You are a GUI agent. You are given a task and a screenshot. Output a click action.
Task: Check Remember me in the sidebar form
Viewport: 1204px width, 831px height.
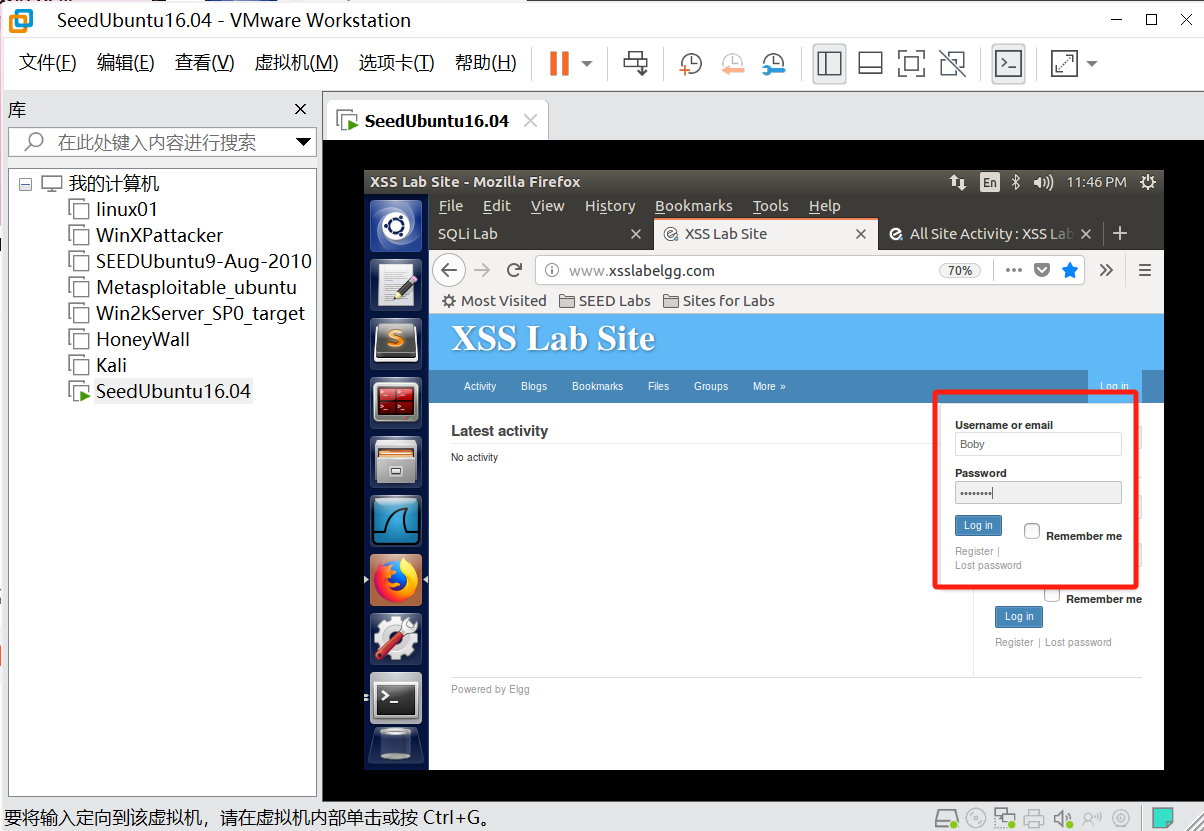[x=1052, y=595]
